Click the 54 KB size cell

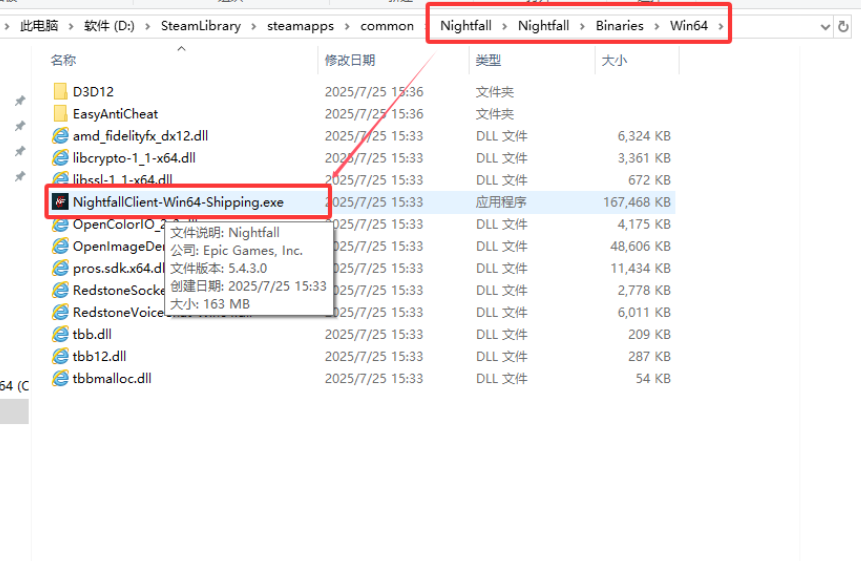653,378
